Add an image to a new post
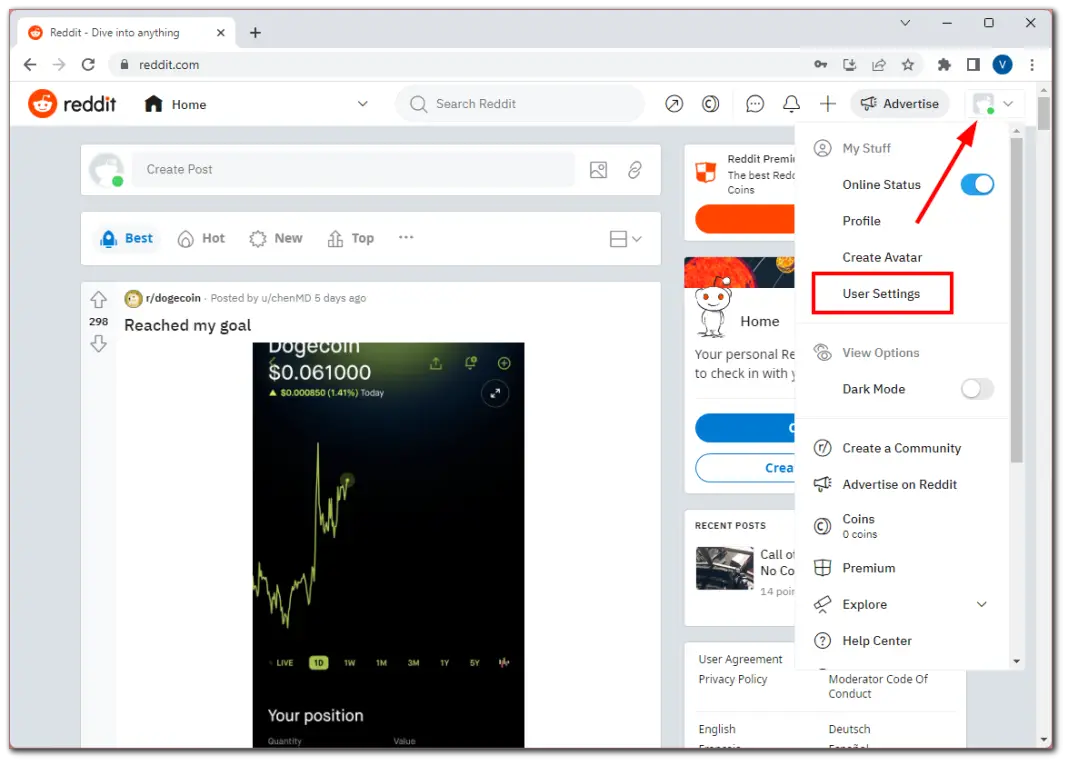1068x765 pixels. (x=598, y=170)
